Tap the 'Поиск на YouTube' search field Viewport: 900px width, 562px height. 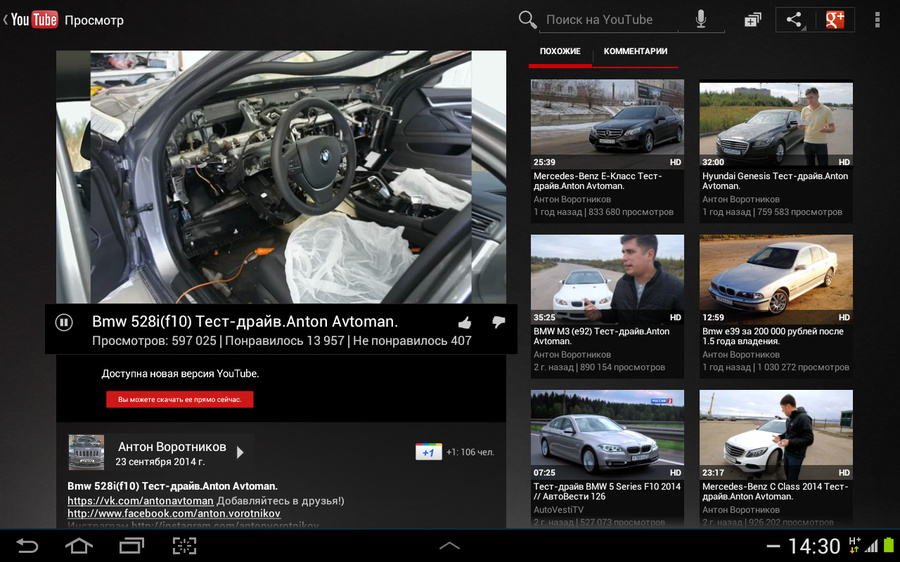[x=609, y=20]
